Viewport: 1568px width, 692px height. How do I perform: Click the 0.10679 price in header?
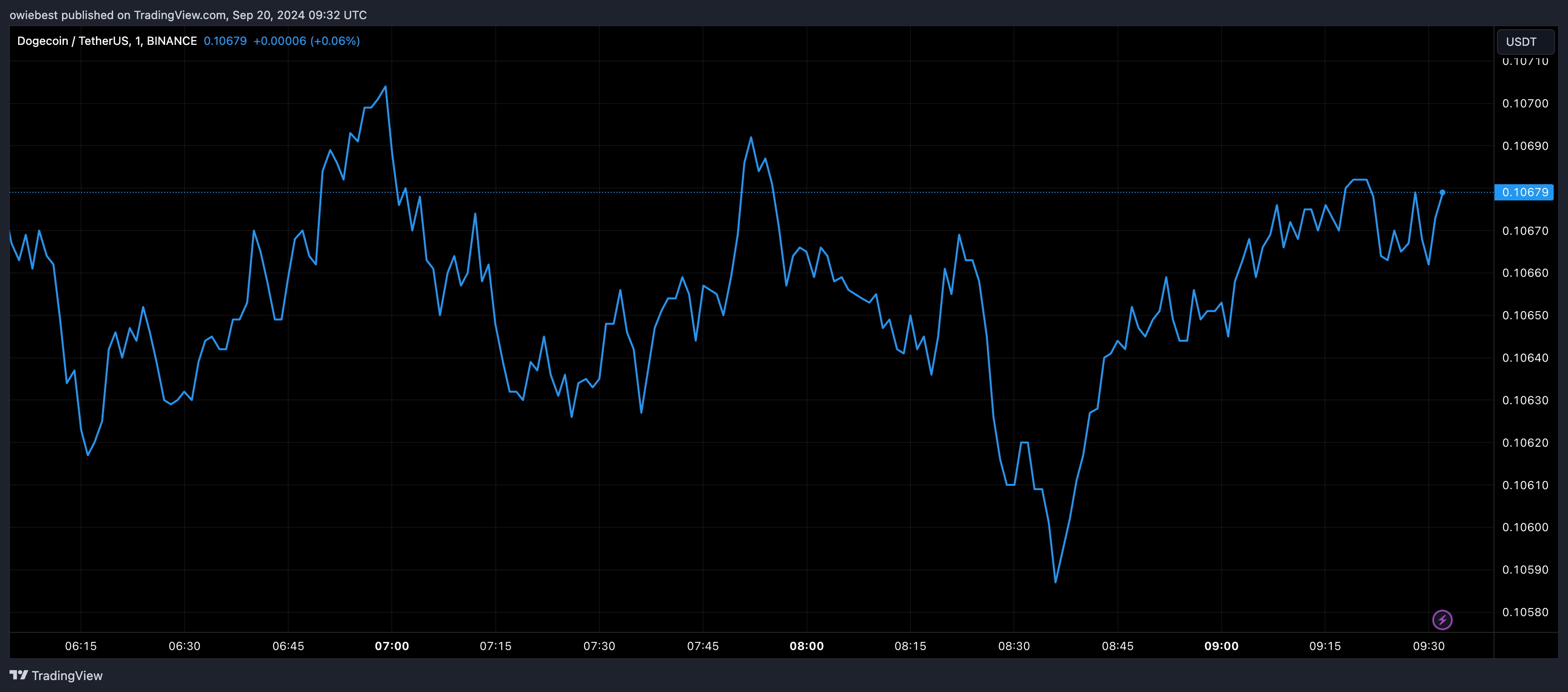tap(225, 41)
